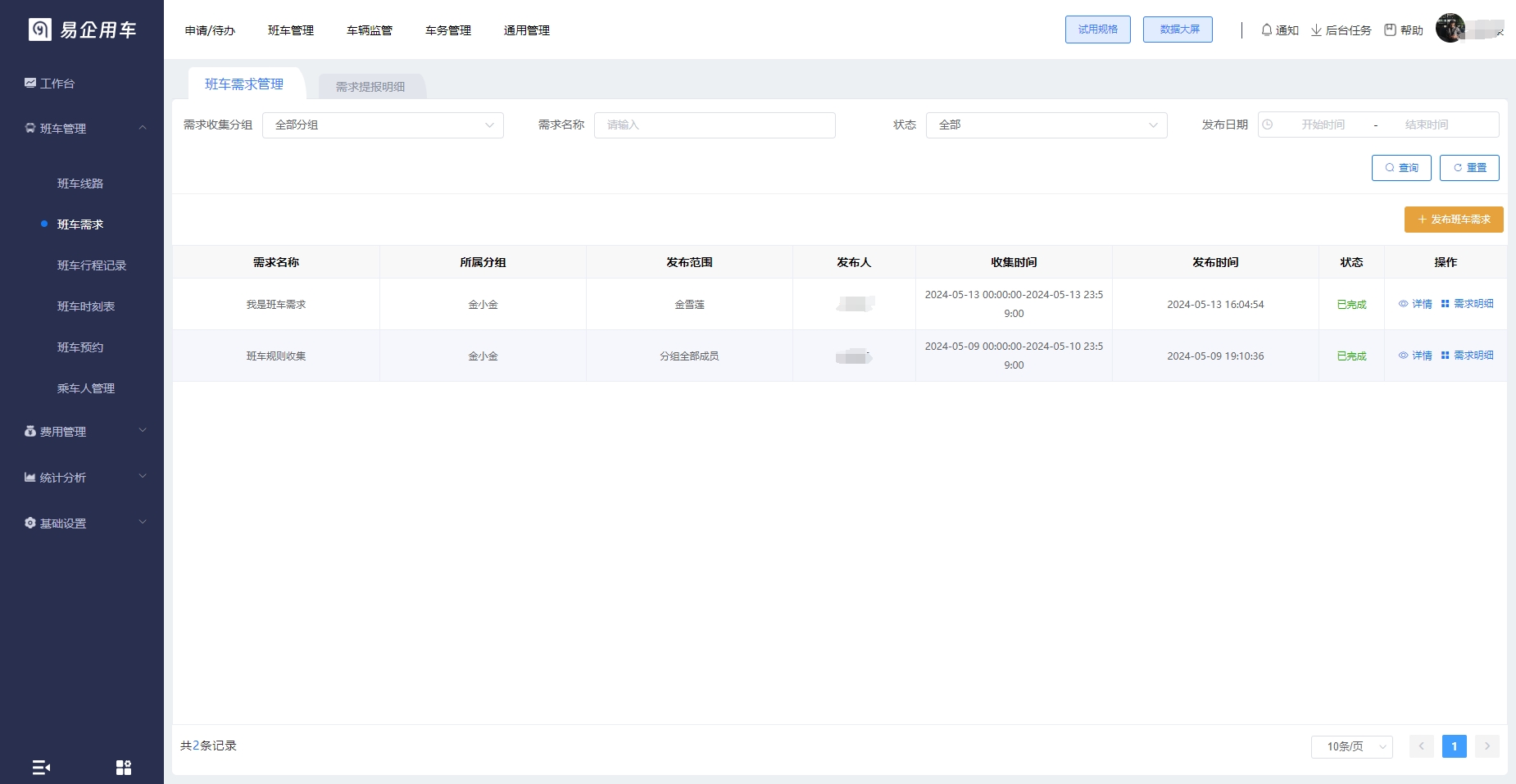The height and width of the screenshot is (784, 1516).
Task: Open the 车务管理 top menu
Action: (x=448, y=30)
